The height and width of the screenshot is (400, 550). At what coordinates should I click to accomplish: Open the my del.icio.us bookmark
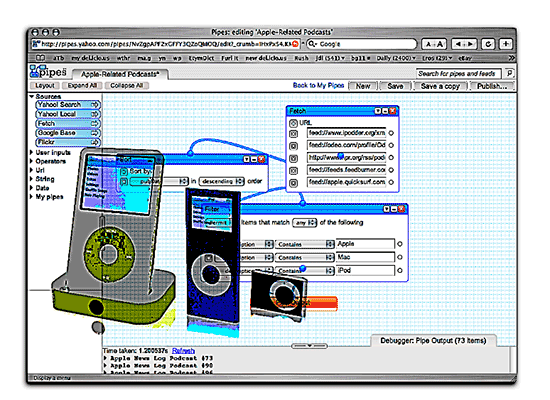coord(90,58)
